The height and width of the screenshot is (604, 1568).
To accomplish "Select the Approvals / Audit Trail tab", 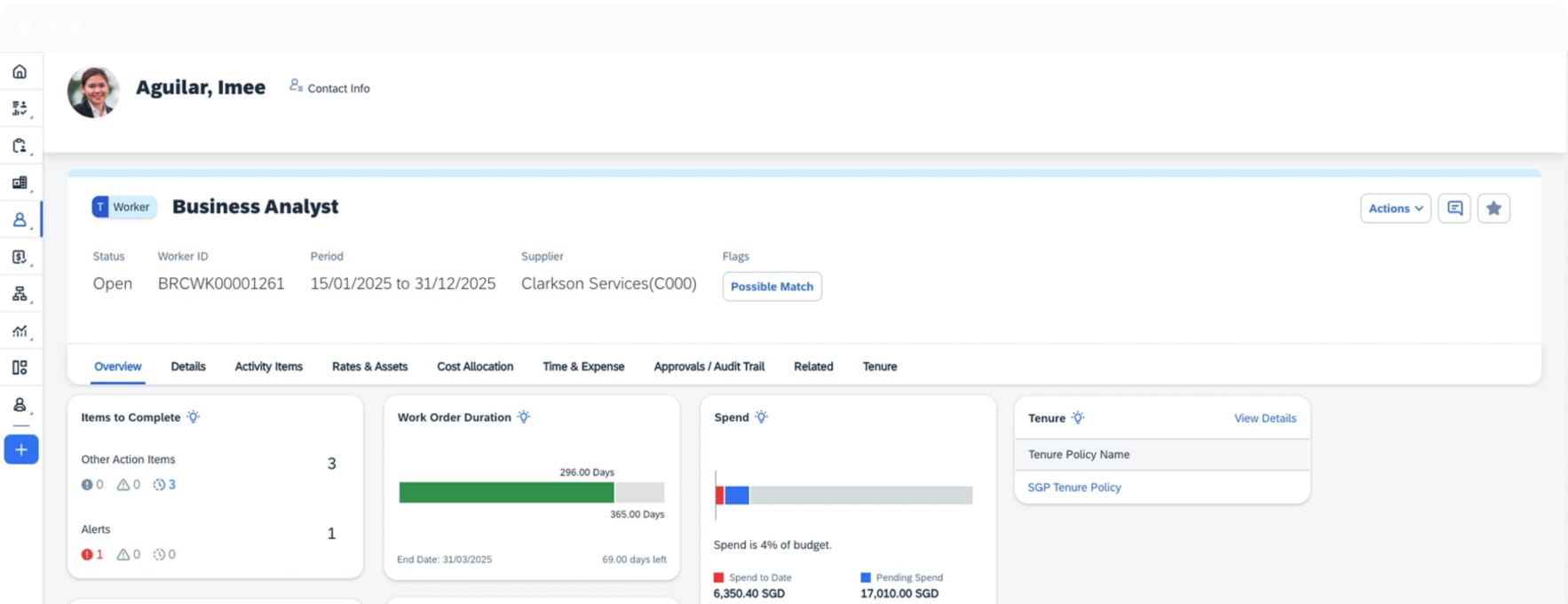I will click(709, 367).
